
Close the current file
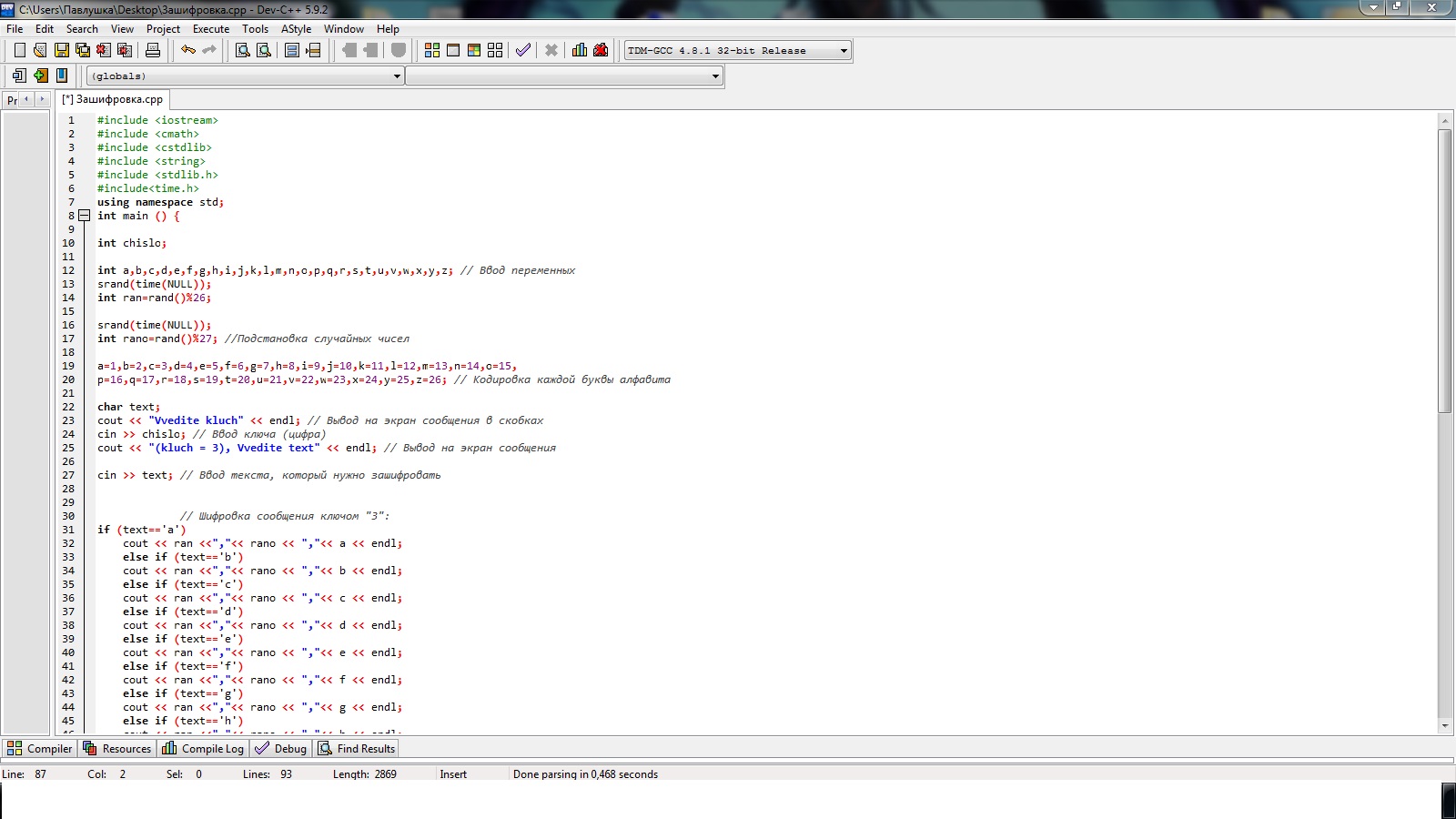(104, 50)
